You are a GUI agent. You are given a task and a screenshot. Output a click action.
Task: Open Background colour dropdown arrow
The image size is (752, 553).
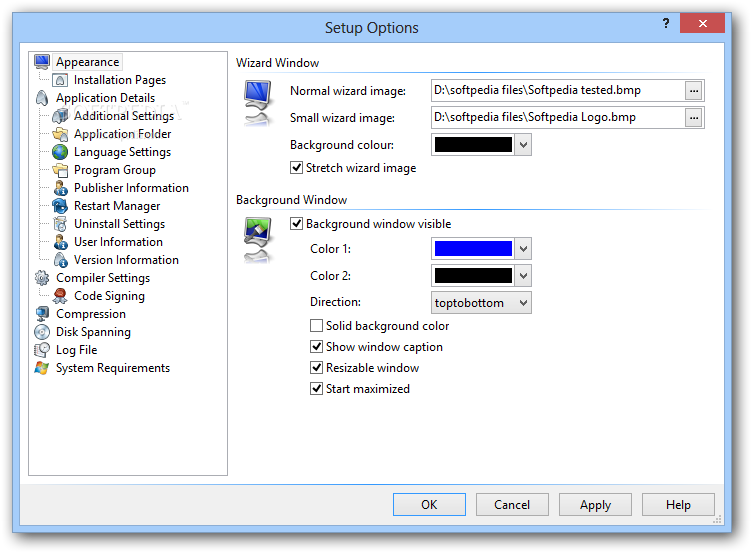coord(523,145)
